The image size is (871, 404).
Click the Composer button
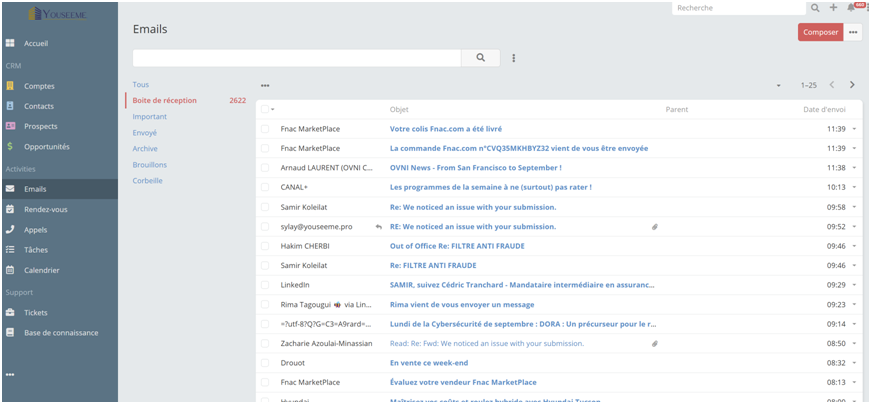click(820, 32)
